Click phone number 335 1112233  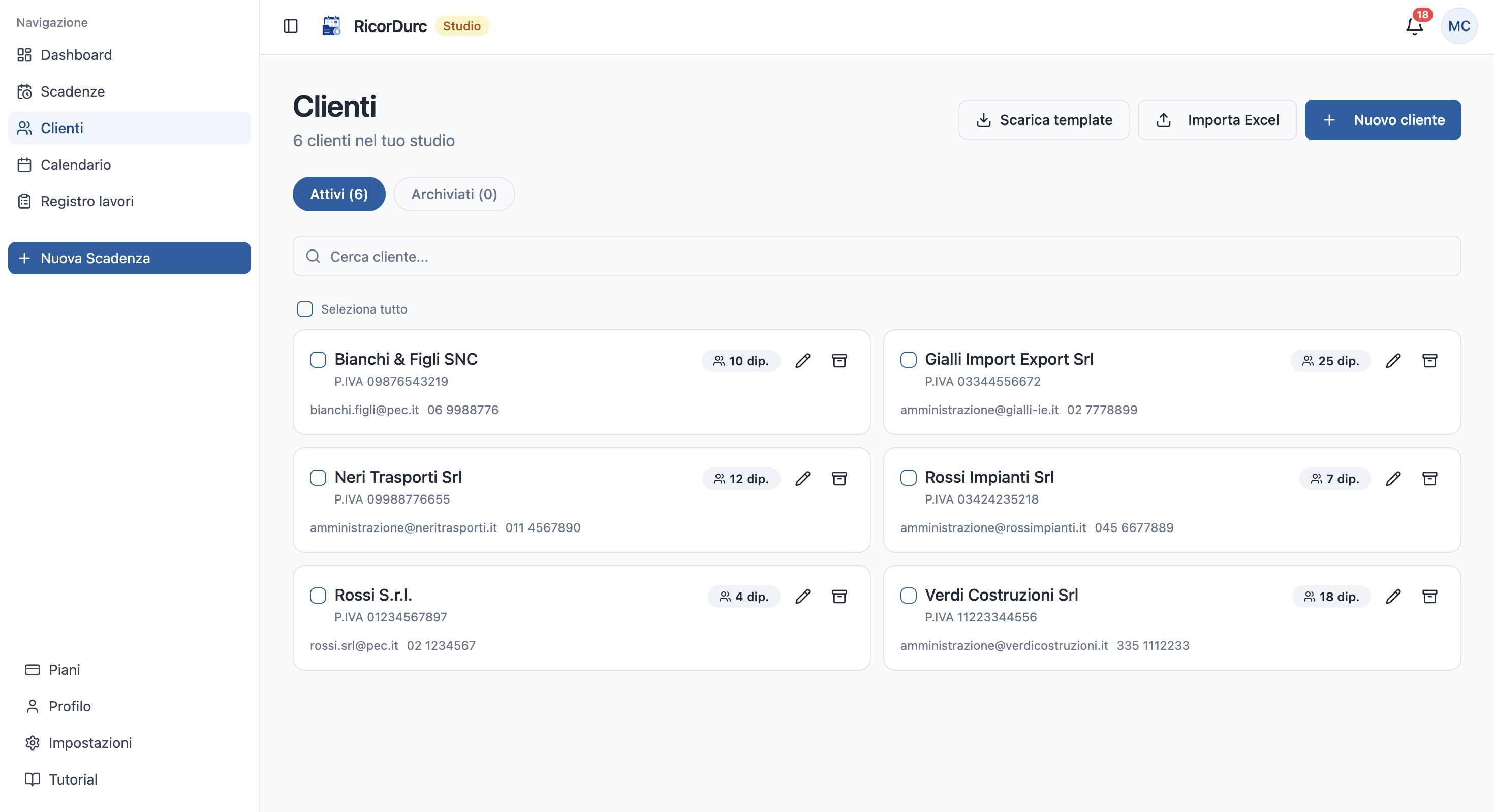[x=1153, y=645]
